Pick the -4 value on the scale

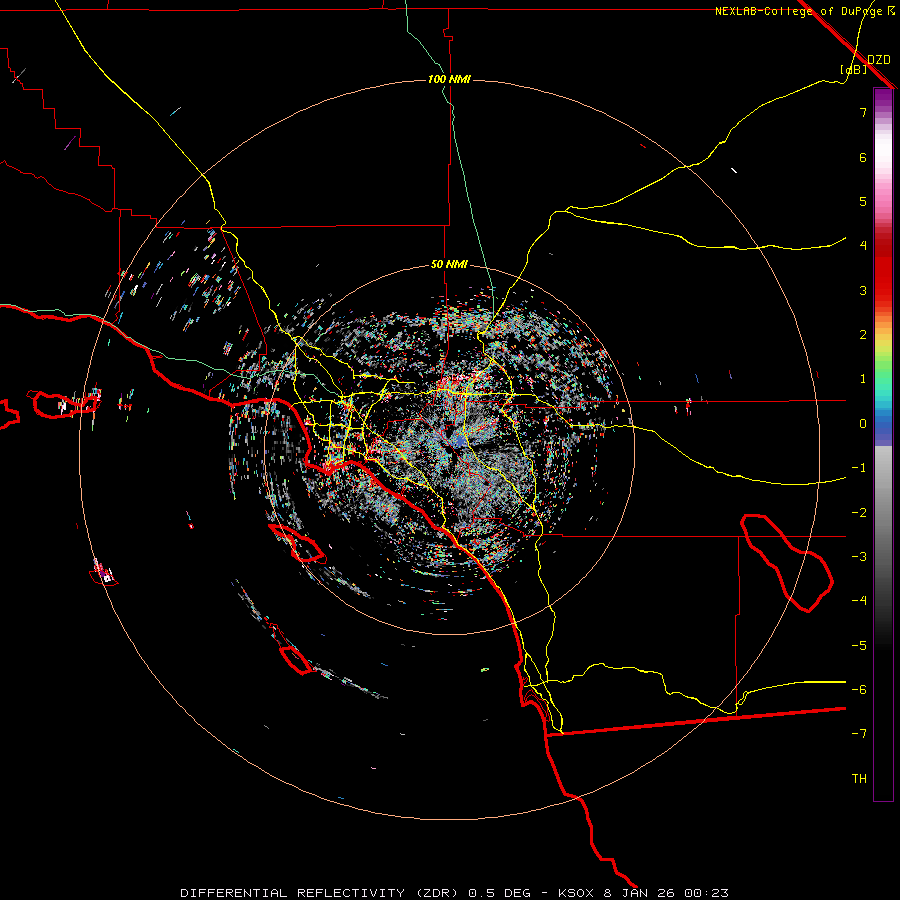tap(859, 601)
